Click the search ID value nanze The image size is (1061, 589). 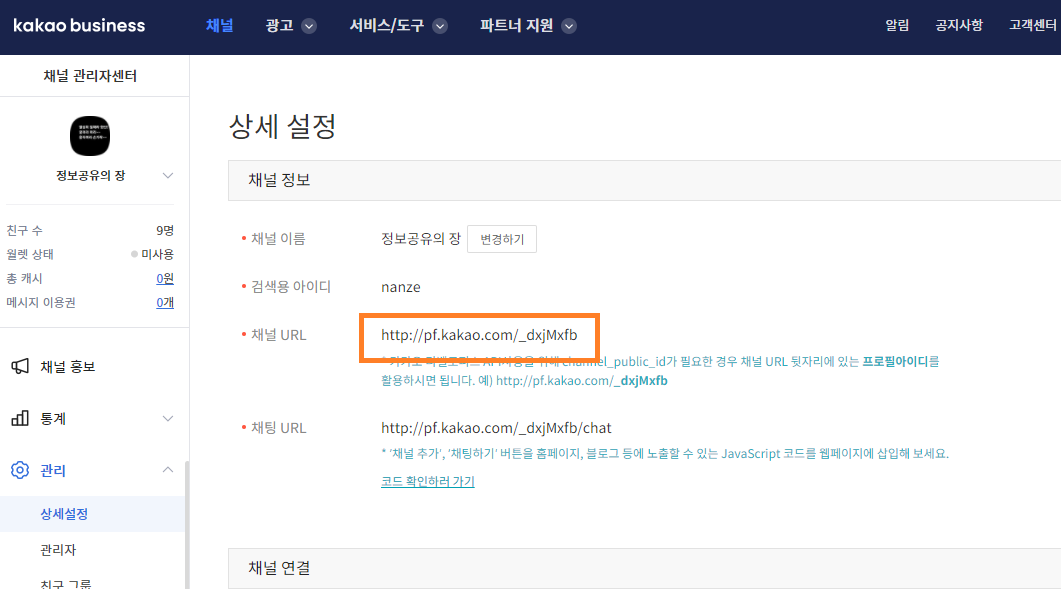pos(401,287)
